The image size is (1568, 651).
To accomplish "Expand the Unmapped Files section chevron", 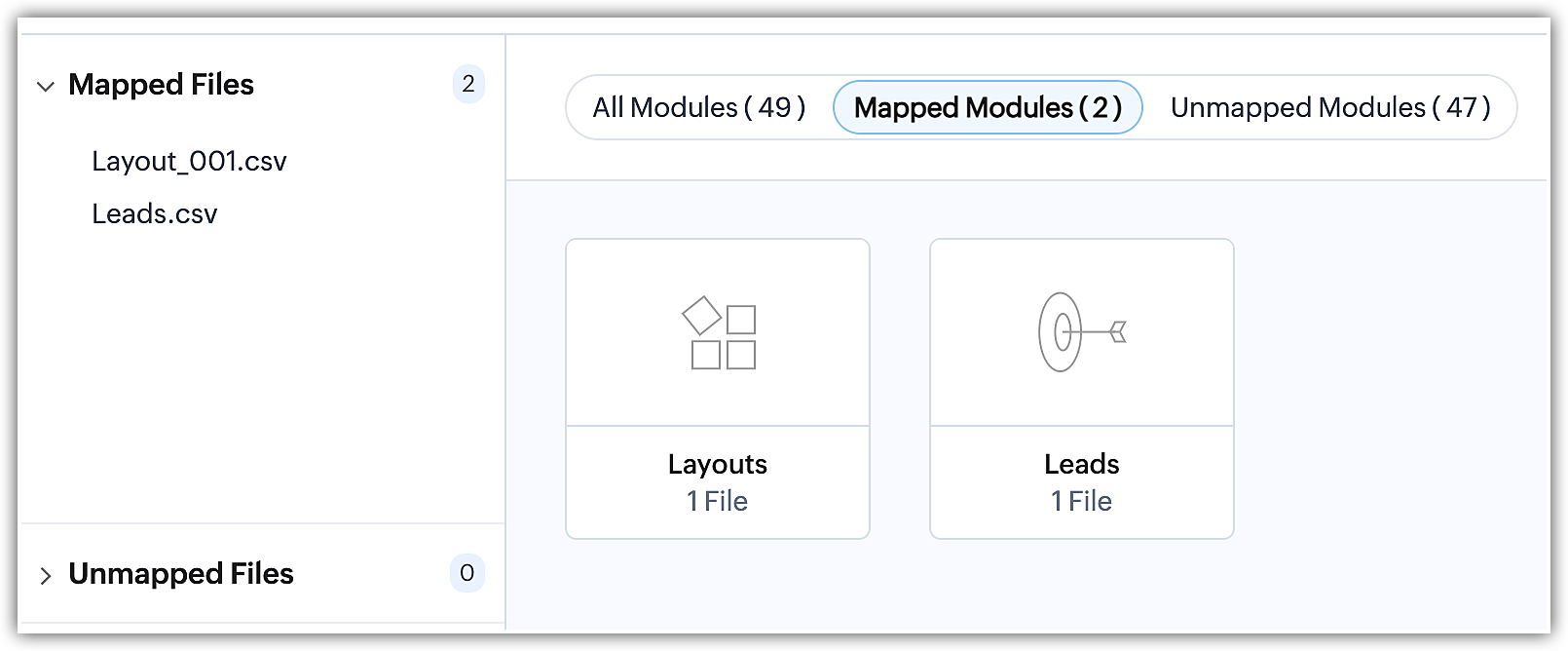I will pyautogui.click(x=45, y=576).
